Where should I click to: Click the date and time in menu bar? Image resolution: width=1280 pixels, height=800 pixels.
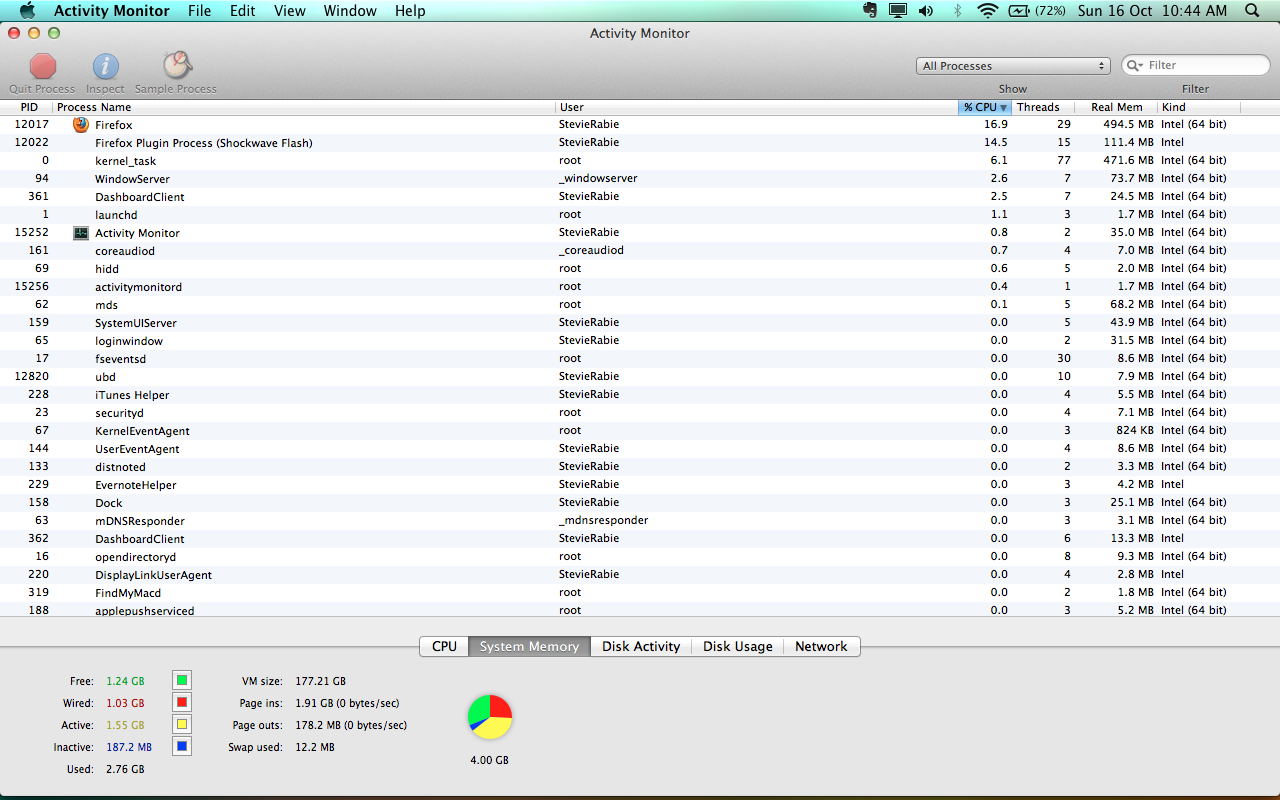(1150, 11)
